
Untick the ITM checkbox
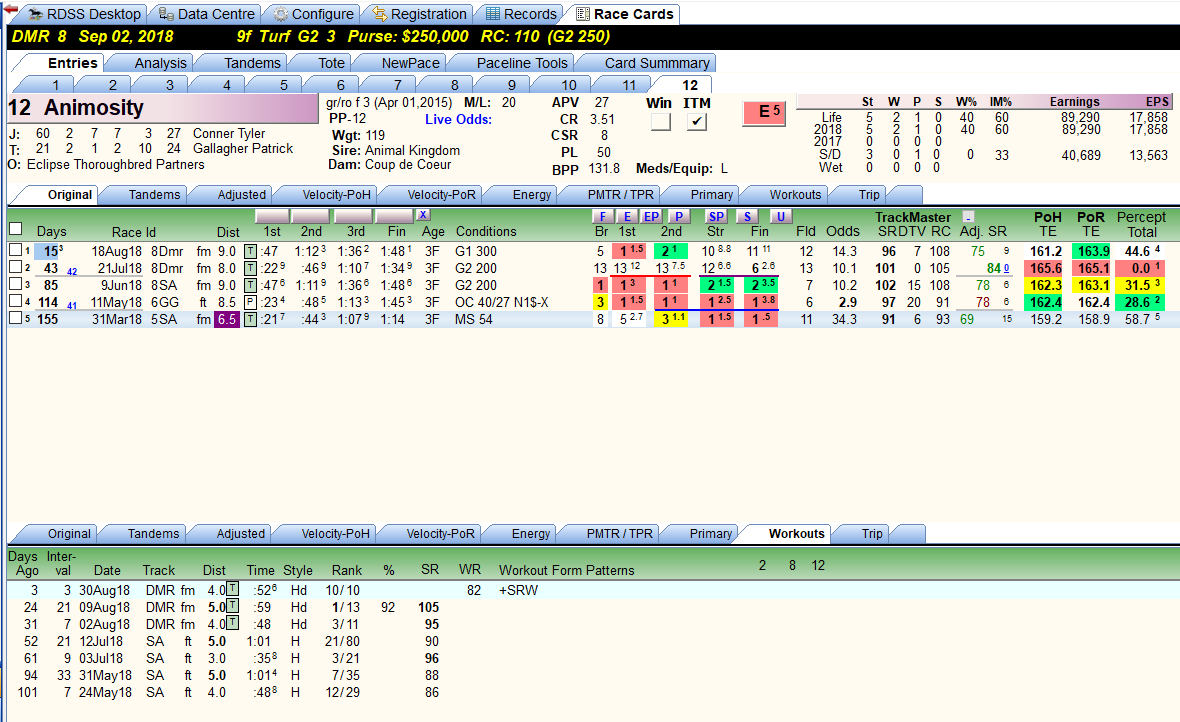698,121
